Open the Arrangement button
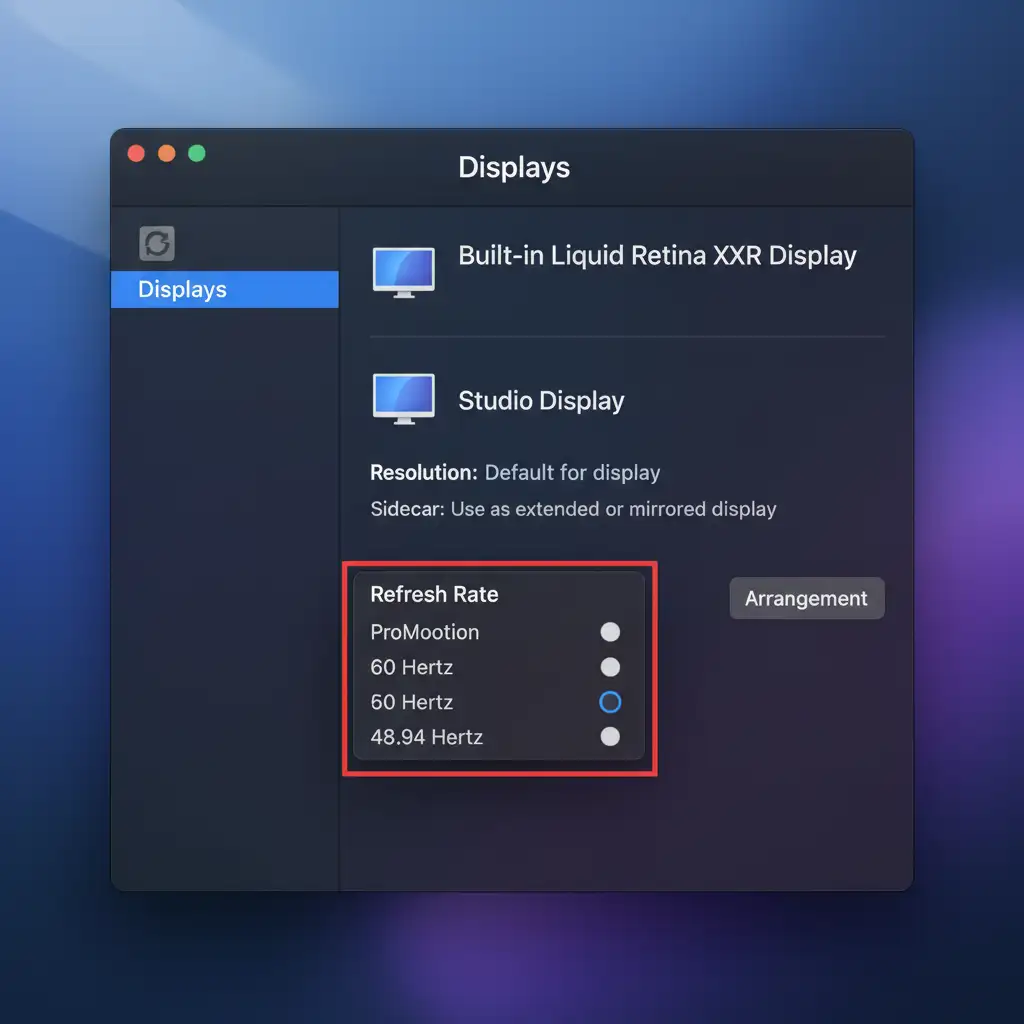Screen dimensions: 1024x1024 pyautogui.click(x=806, y=598)
